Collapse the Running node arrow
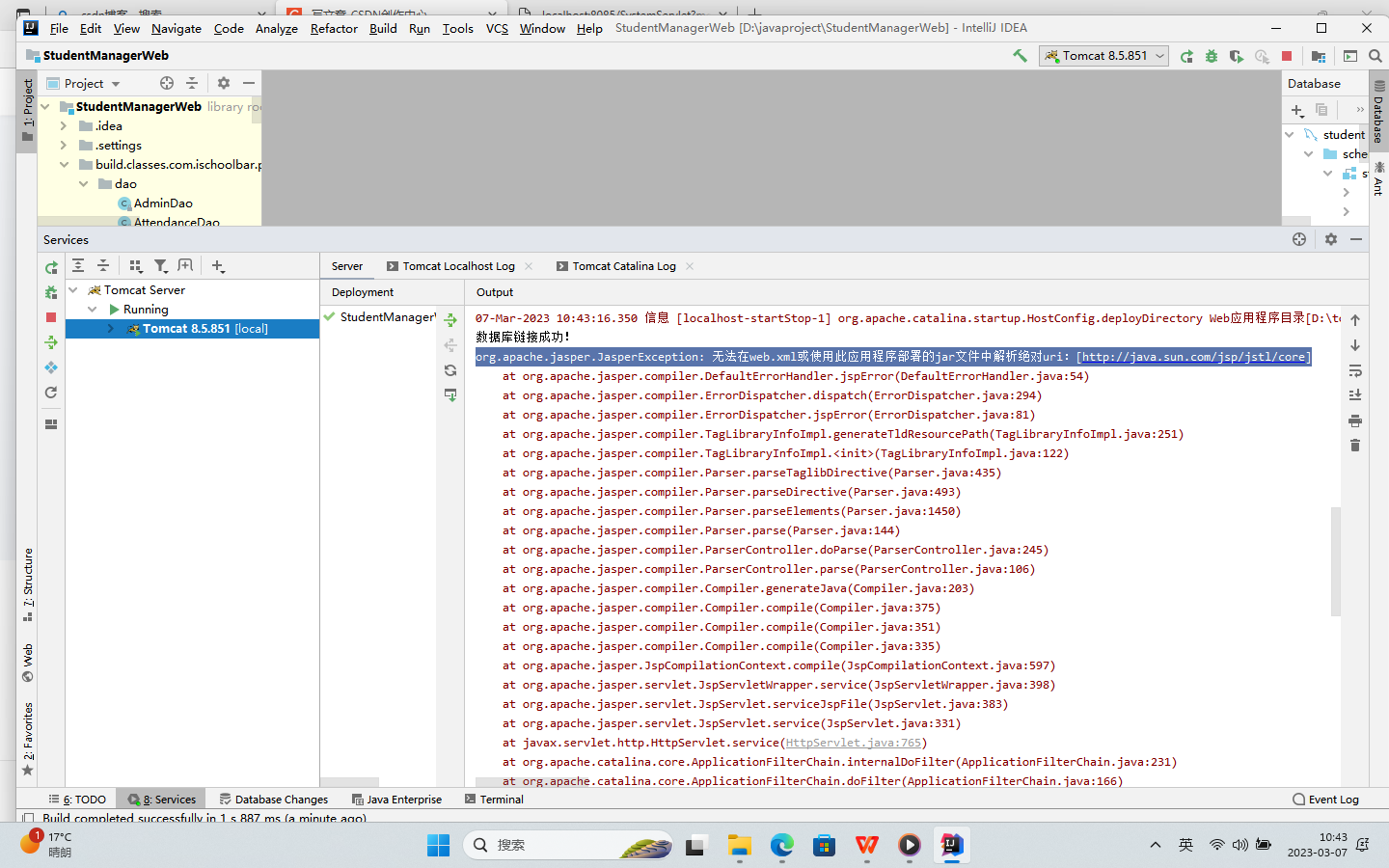 point(93,310)
